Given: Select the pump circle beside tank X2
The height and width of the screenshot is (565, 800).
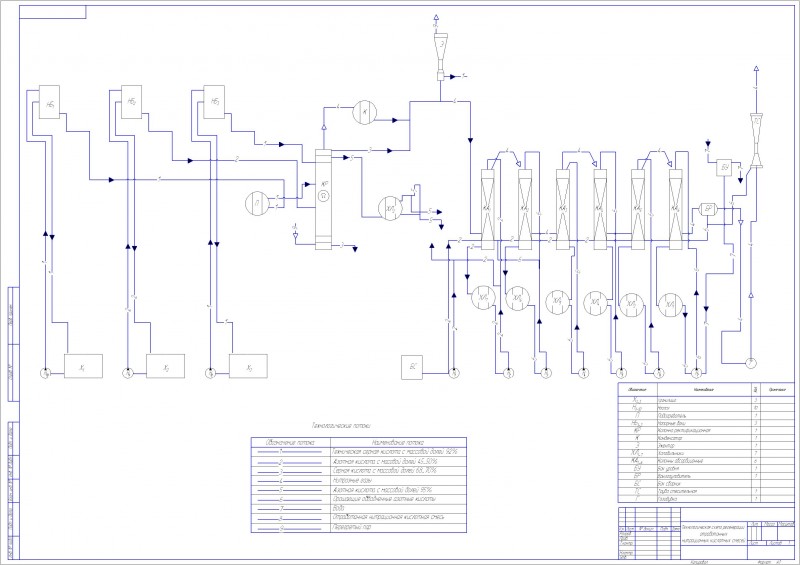Looking at the screenshot, I should coord(128,374).
